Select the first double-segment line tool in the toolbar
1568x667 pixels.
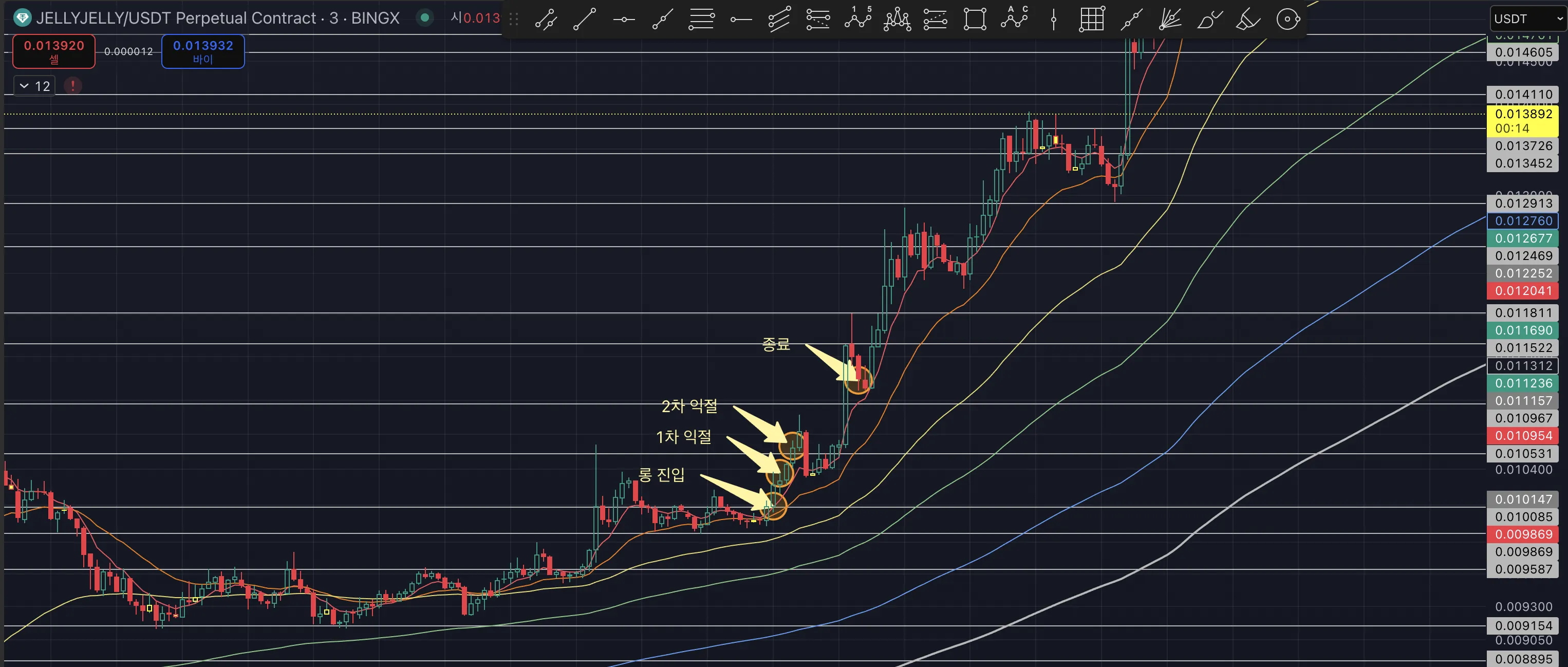546,19
